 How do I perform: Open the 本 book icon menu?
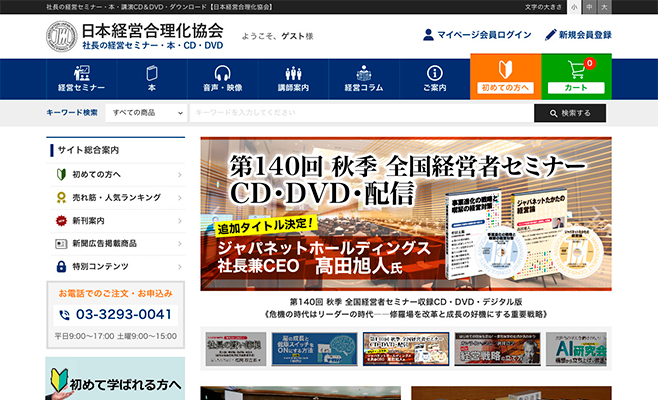click(x=152, y=73)
